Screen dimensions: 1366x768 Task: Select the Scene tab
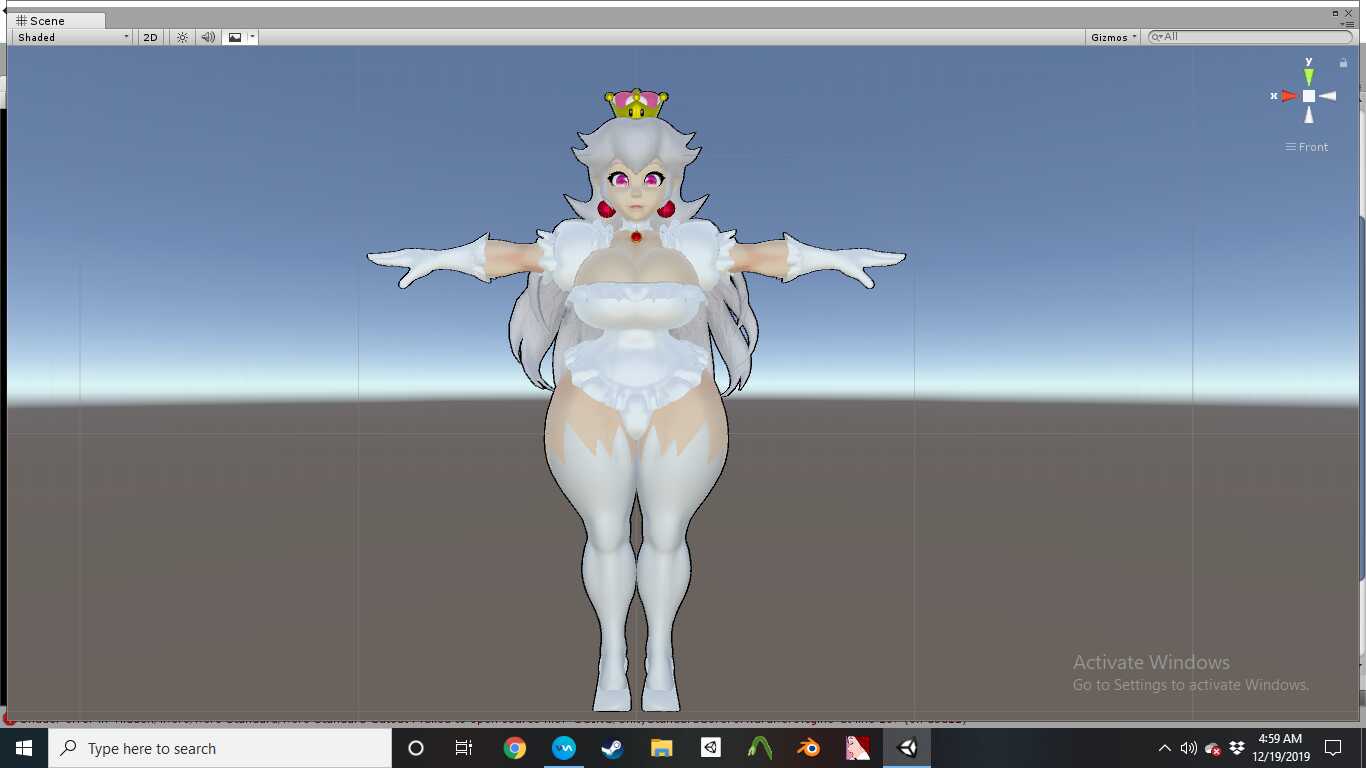coord(41,20)
